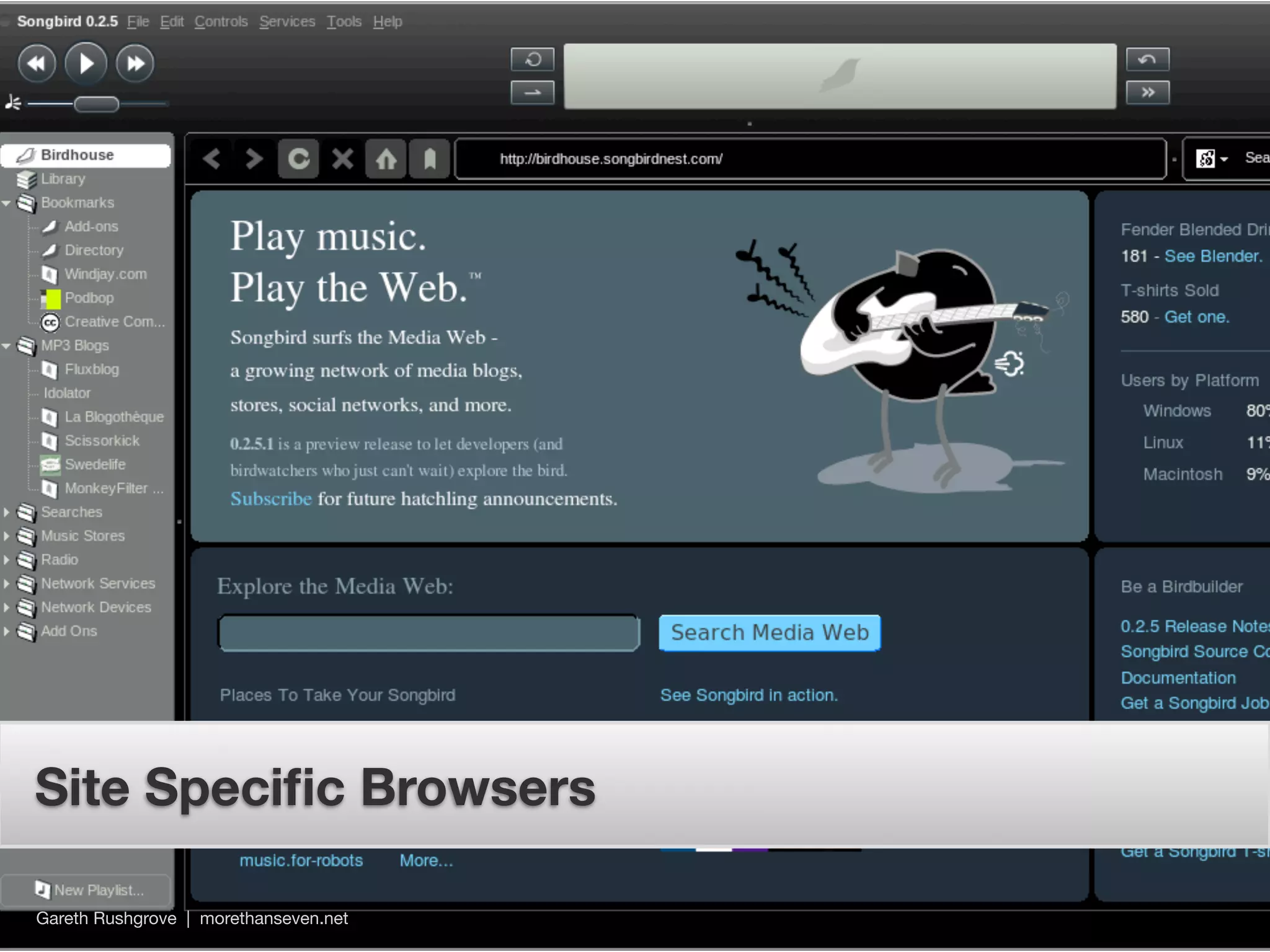
Task: Expand the Add Ons folder
Action: [x=6, y=632]
